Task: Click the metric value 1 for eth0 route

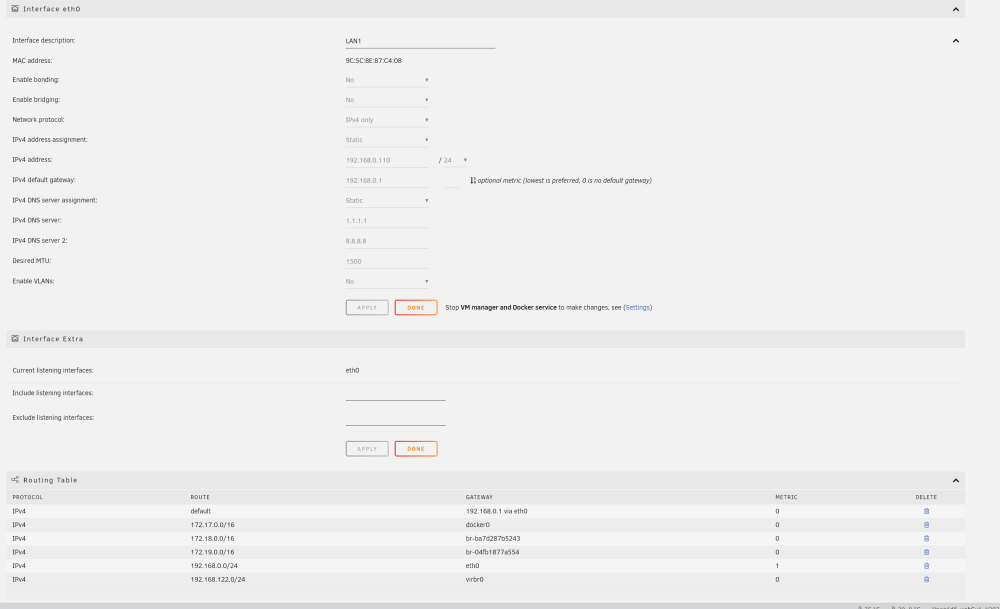Action: (777, 566)
